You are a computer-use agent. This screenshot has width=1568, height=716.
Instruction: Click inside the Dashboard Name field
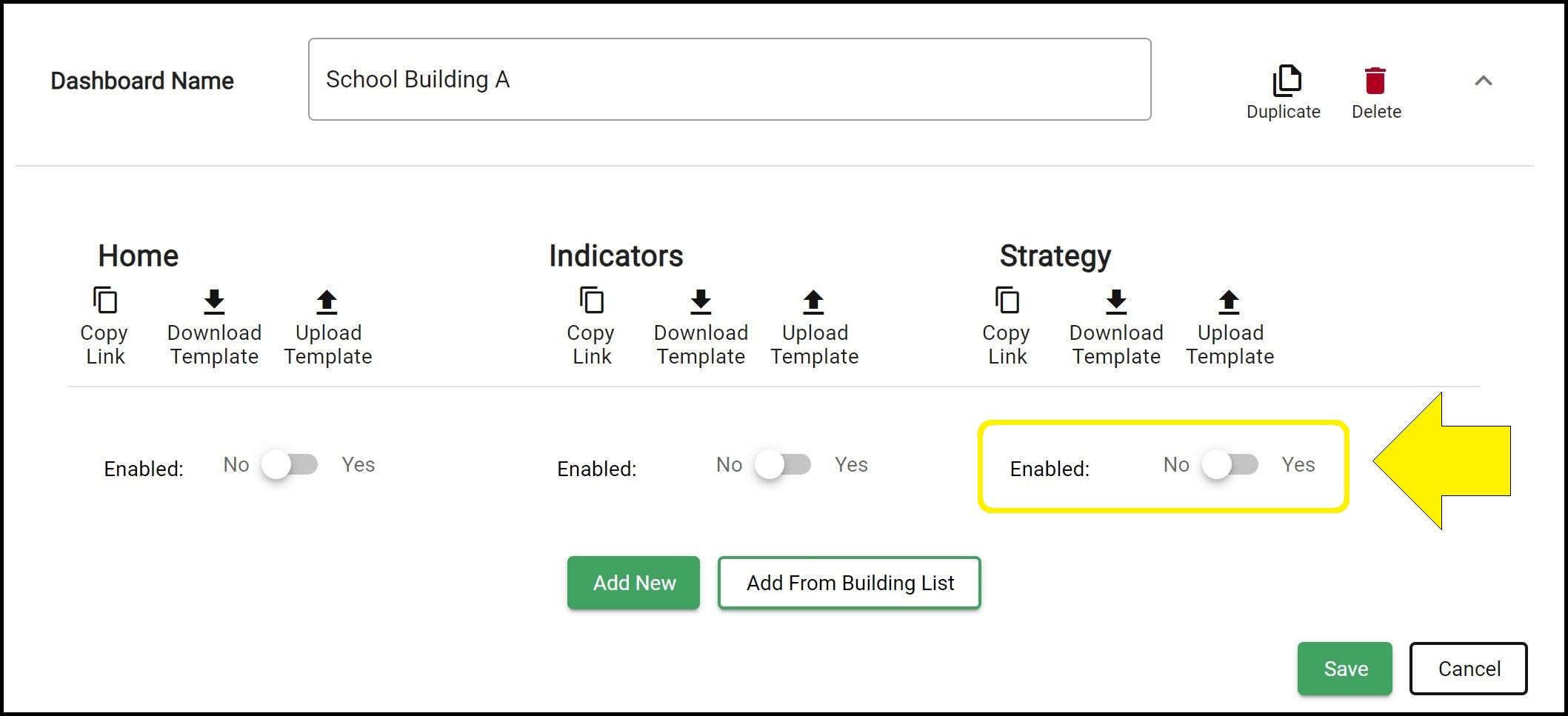click(730, 79)
